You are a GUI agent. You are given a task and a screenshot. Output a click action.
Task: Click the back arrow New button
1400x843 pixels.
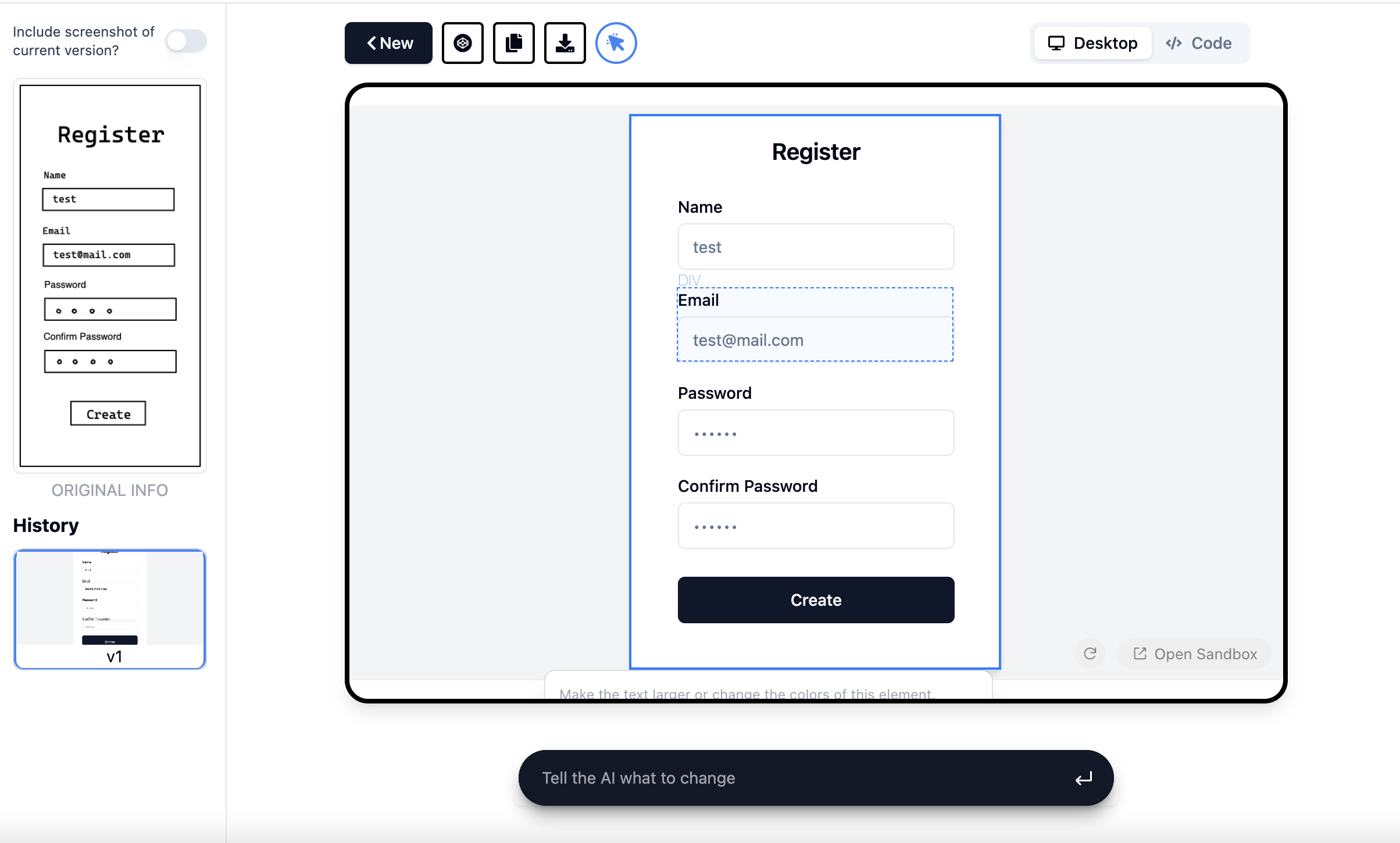(x=388, y=43)
